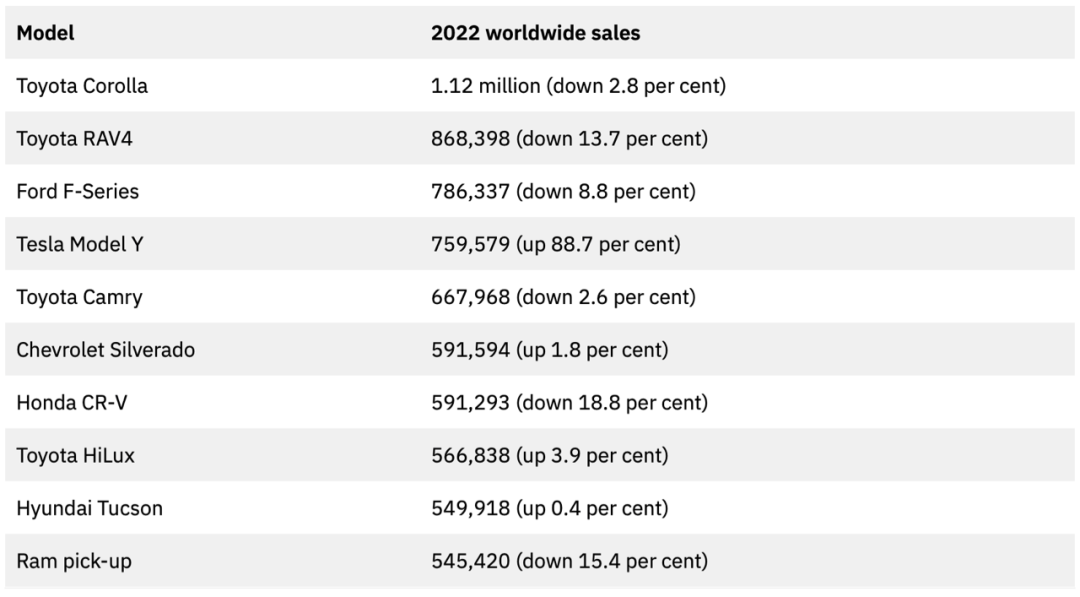Select the Honda CR-V model cell
This screenshot has width=1080, height=597.
coord(71,403)
